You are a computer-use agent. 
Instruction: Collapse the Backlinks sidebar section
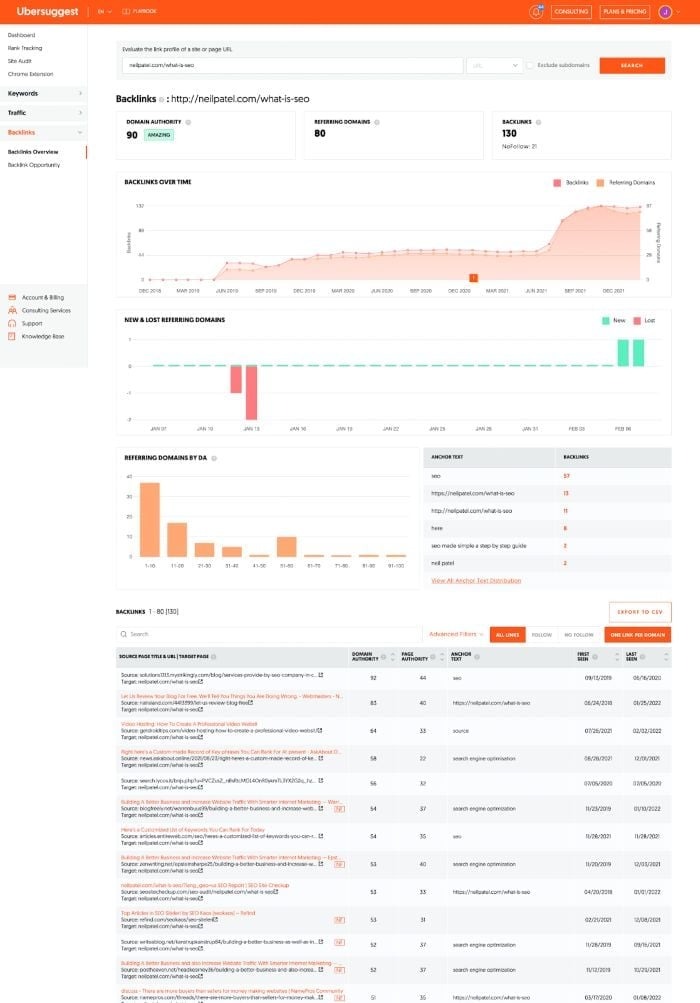coord(44,132)
